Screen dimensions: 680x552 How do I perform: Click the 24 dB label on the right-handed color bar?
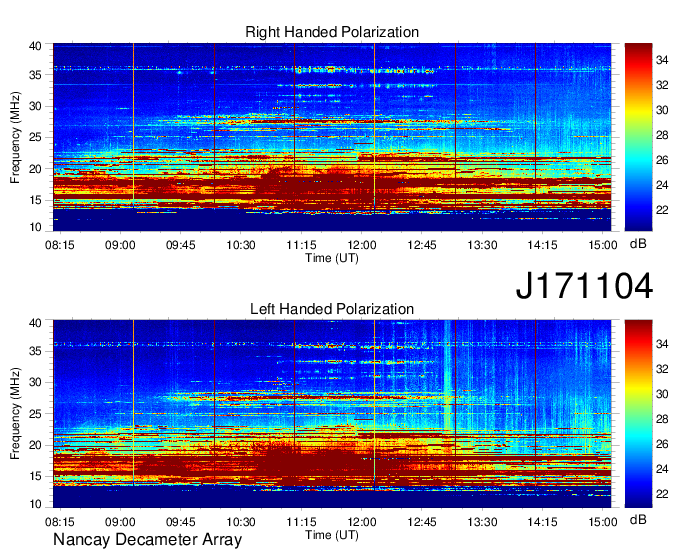pyautogui.click(x=662, y=185)
